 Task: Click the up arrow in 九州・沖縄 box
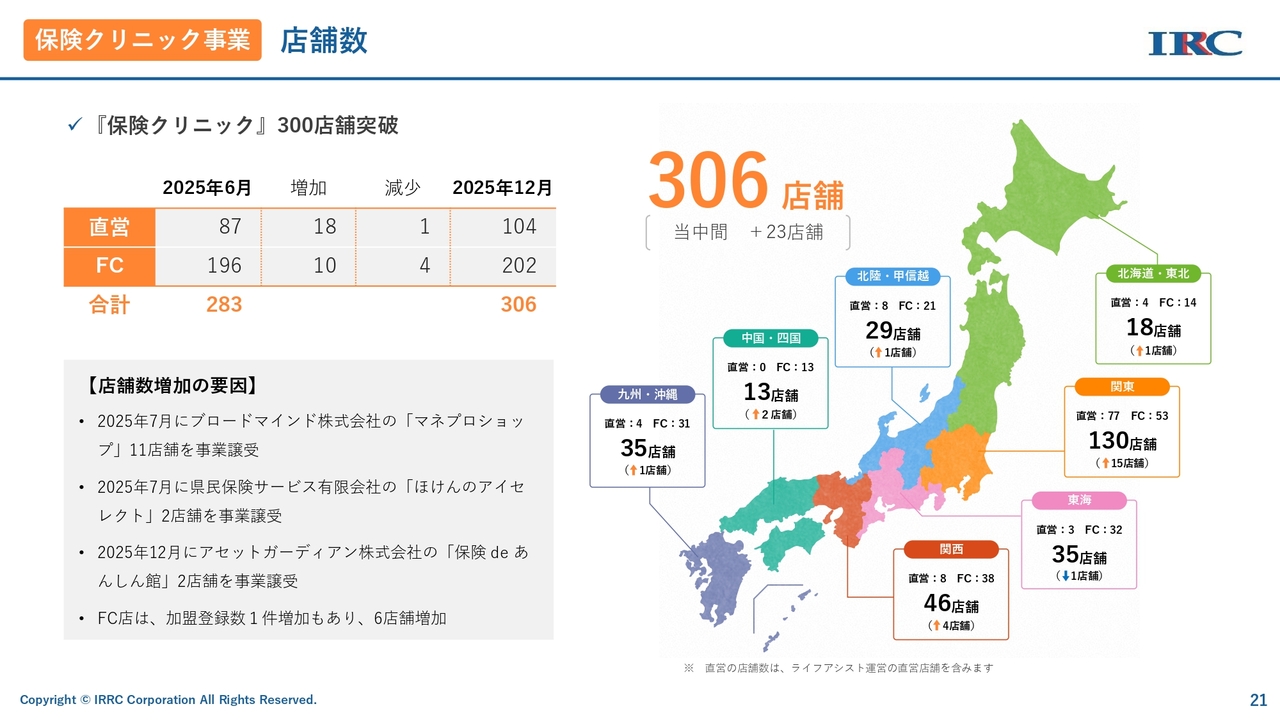pyautogui.click(x=631, y=470)
